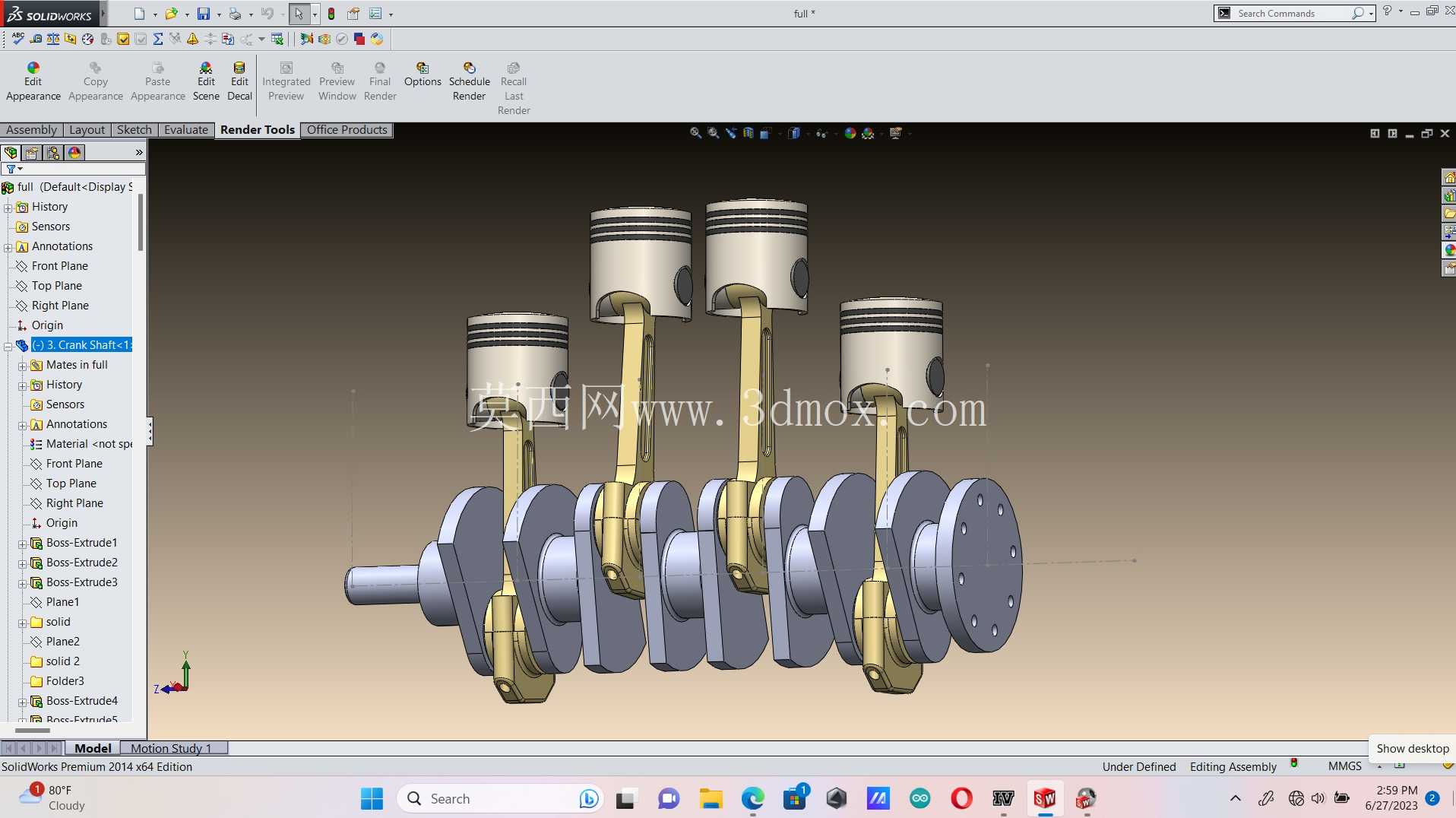Open the PropertyManager tab icon
Image resolution: width=1456 pixels, height=818 pixels.
[x=32, y=153]
